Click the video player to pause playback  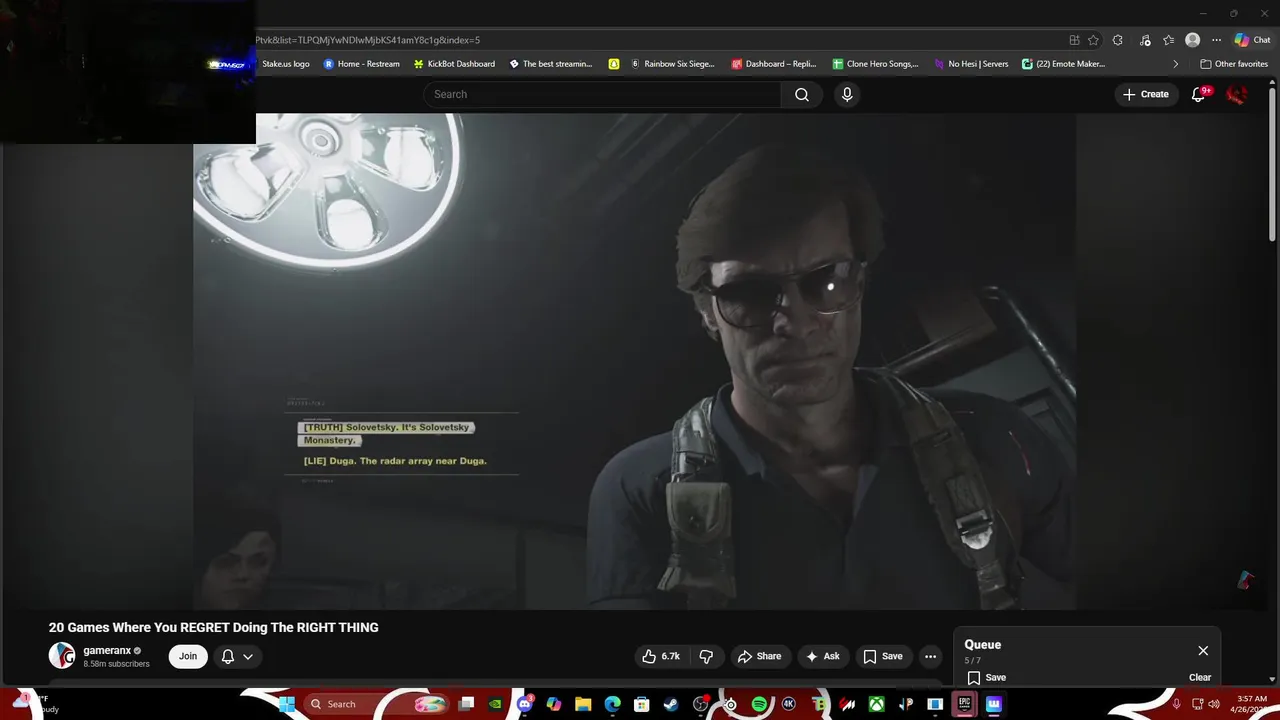coord(634,361)
